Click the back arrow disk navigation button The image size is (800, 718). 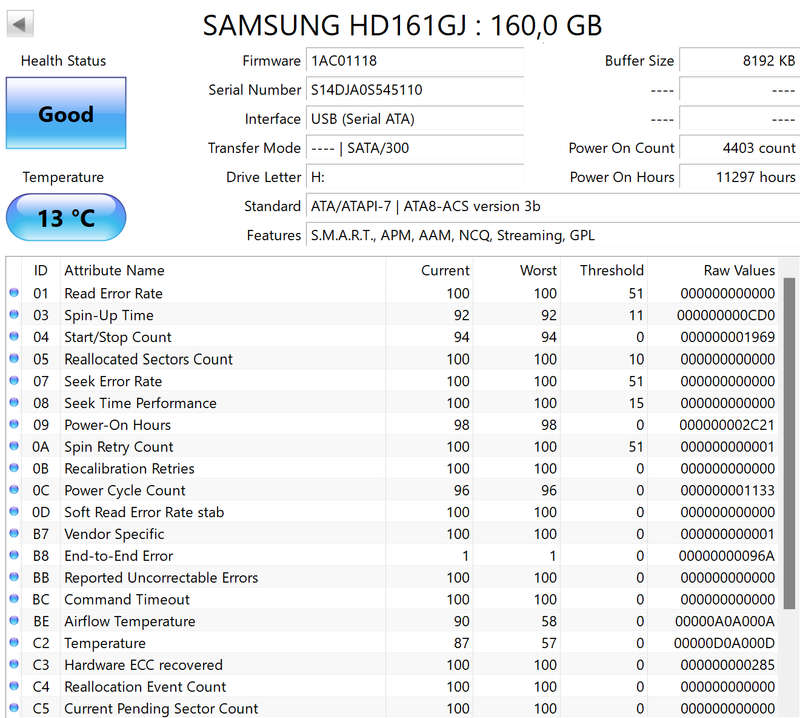20,23
